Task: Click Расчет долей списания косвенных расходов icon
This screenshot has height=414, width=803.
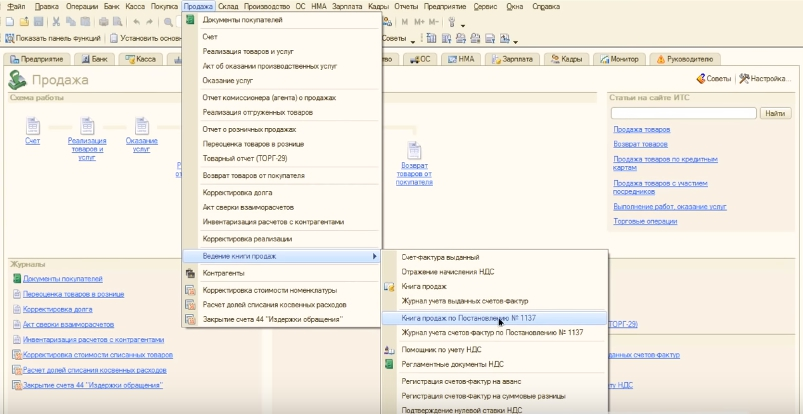Action: click(191, 304)
